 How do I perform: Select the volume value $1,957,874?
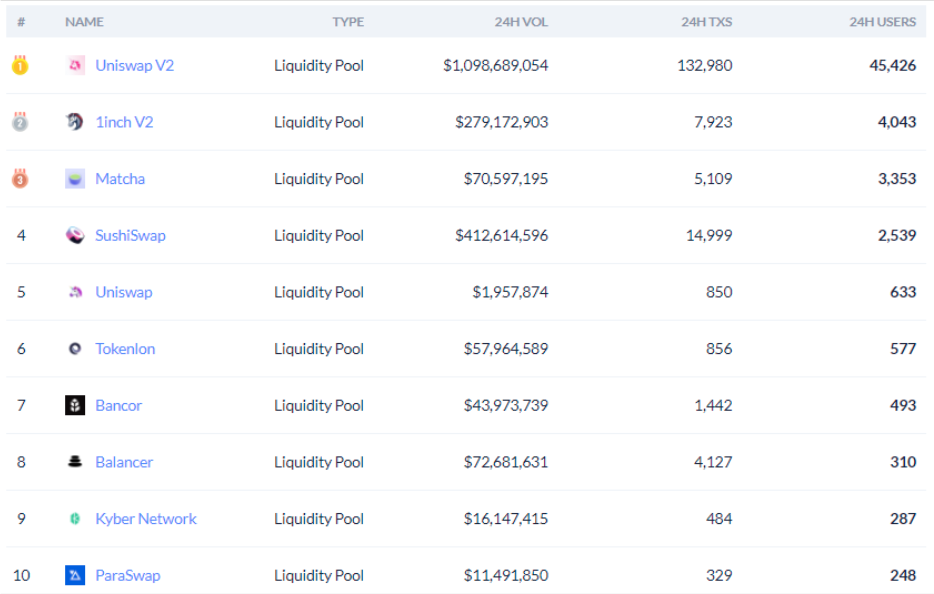(510, 292)
